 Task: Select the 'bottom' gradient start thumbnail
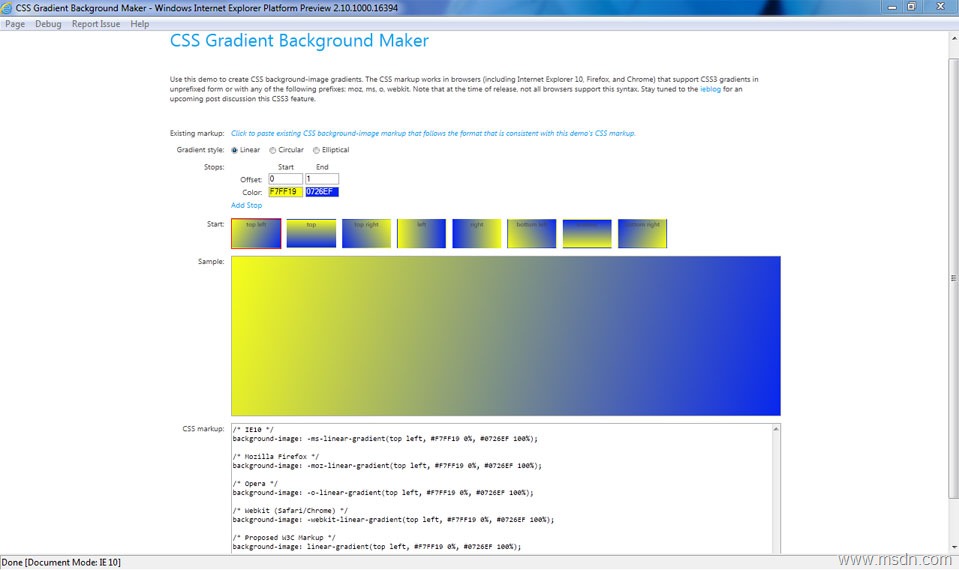(x=587, y=234)
